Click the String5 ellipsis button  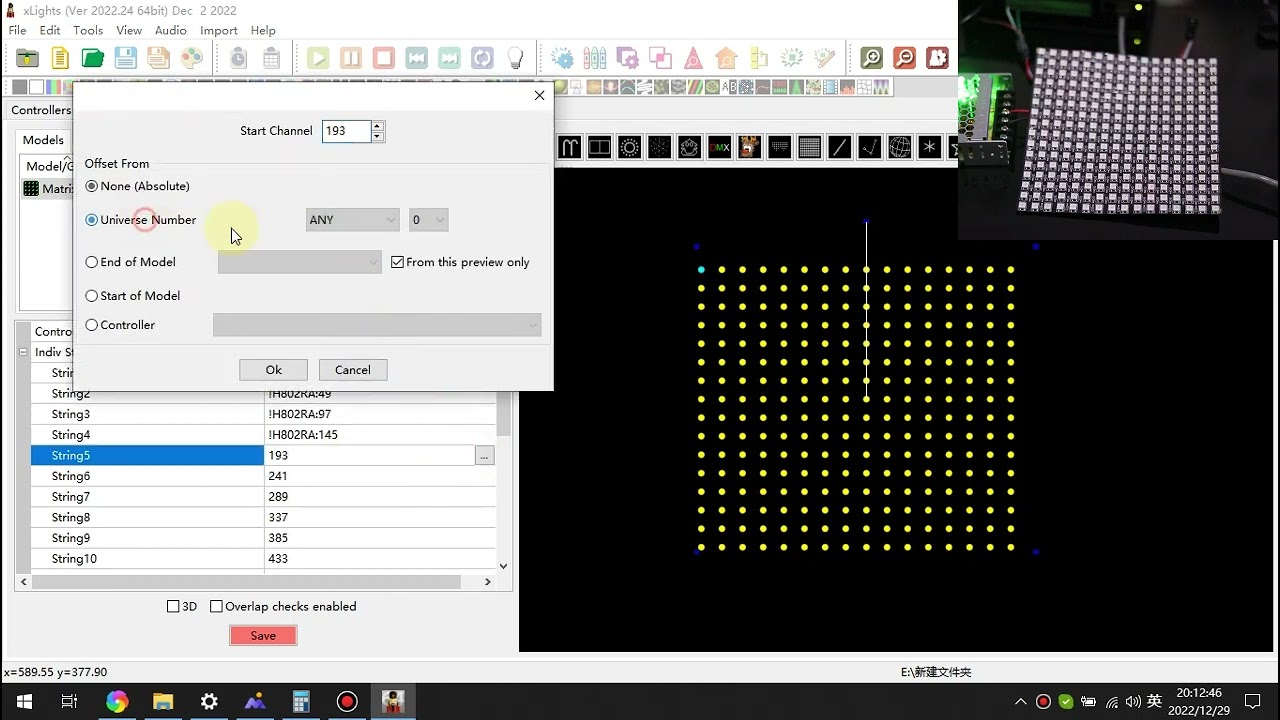484,455
